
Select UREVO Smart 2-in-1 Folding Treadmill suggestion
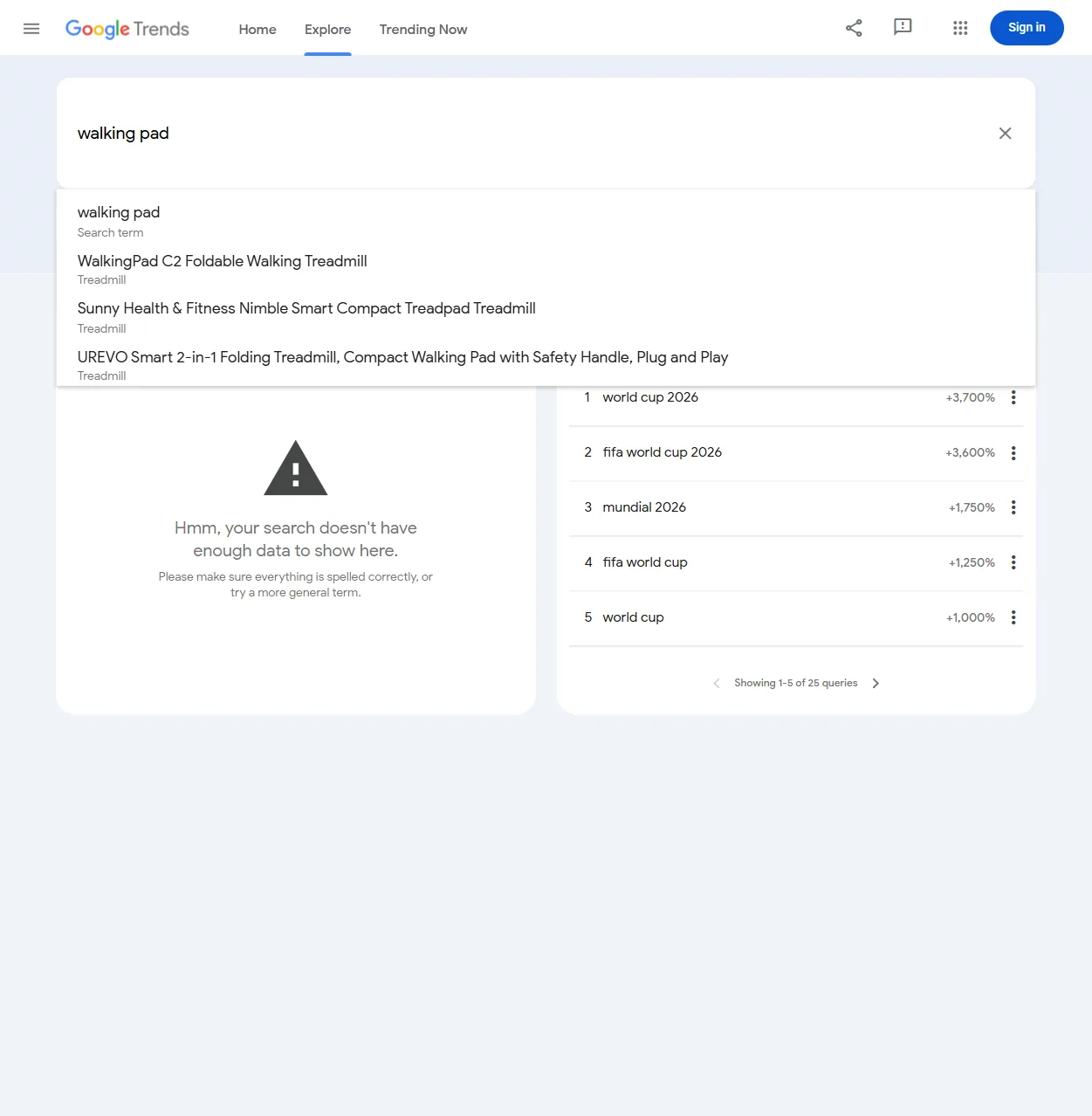[x=546, y=365]
